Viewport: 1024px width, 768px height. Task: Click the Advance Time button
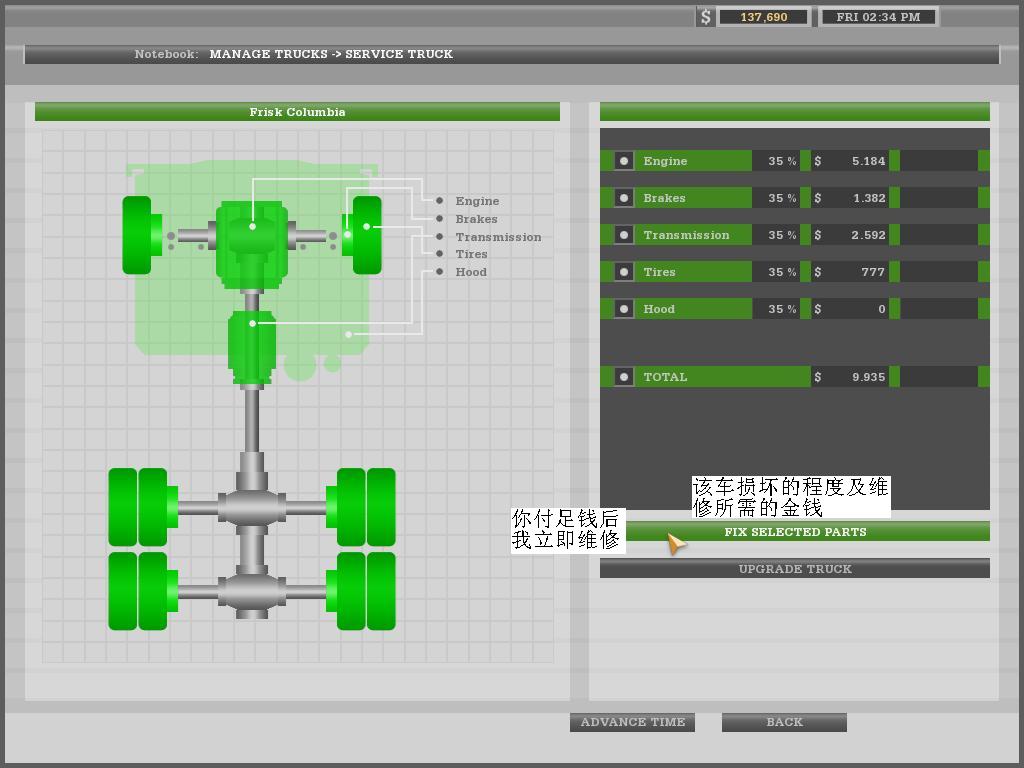pos(632,722)
